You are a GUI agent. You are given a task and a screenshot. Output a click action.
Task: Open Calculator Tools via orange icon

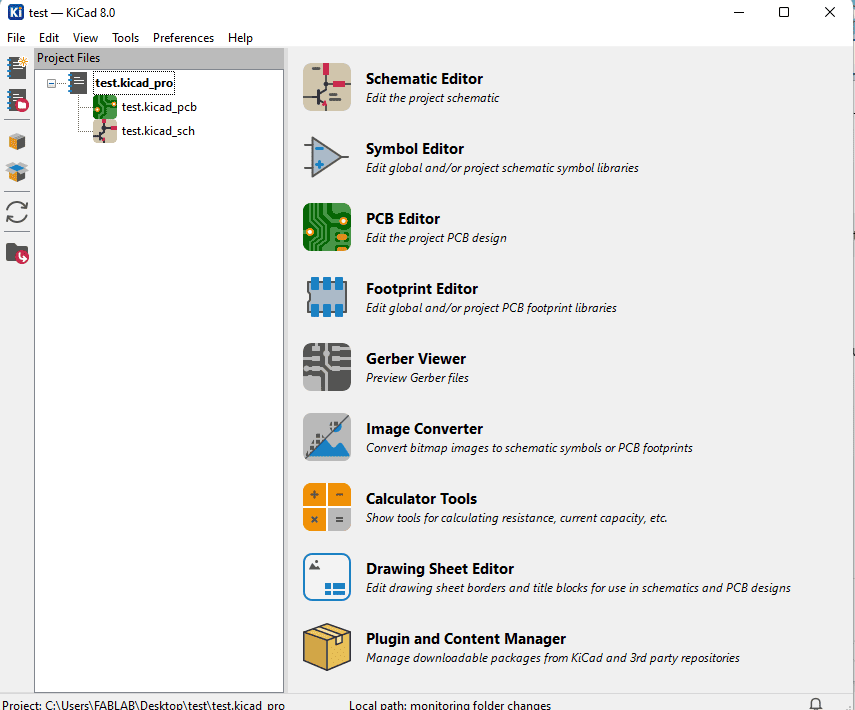(327, 507)
